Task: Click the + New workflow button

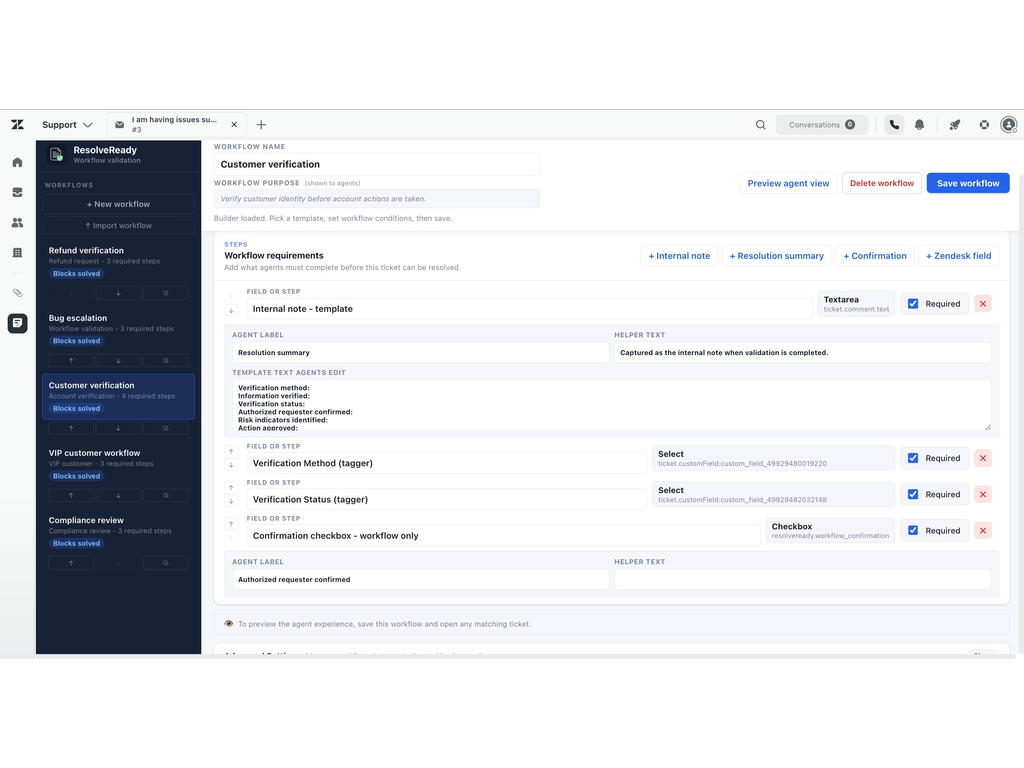Action: tap(118, 204)
